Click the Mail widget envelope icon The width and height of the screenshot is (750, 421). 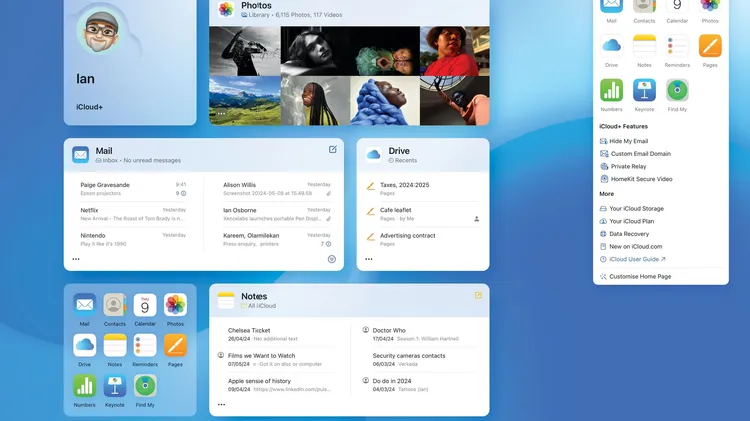click(80, 155)
